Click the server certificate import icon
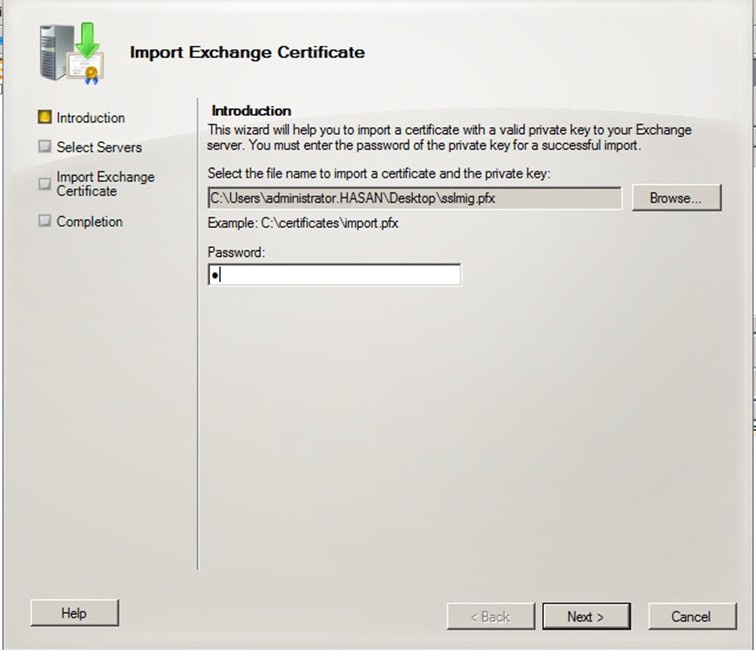 pyautogui.click(x=71, y=53)
